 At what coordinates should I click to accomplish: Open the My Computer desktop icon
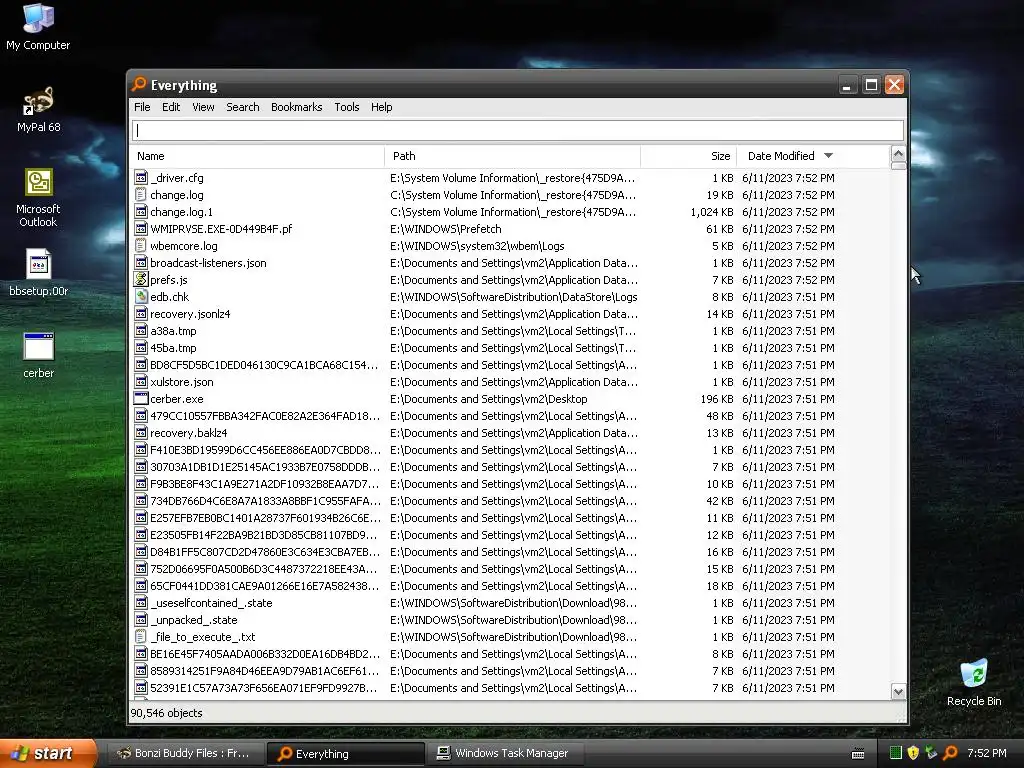[38, 26]
